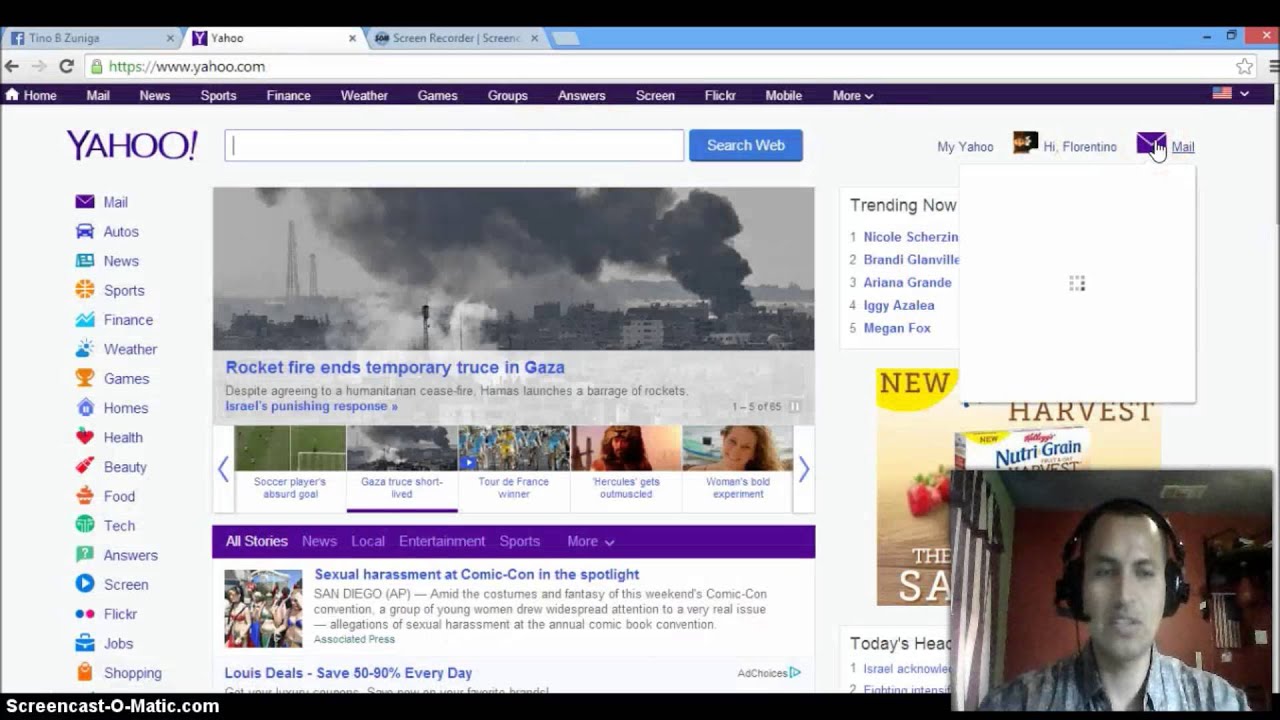
Task: Open the Sports basketball icon in sidebar
Action: [x=85, y=290]
